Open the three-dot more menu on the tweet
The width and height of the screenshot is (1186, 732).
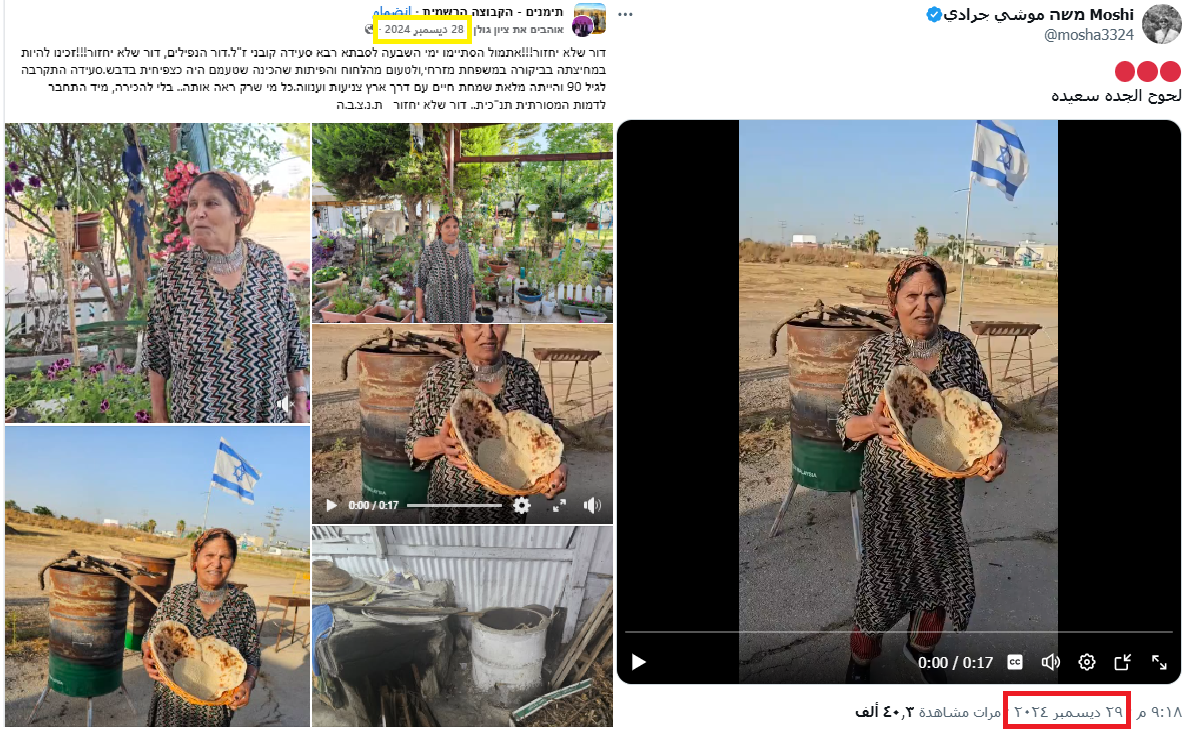pyautogui.click(x=626, y=14)
